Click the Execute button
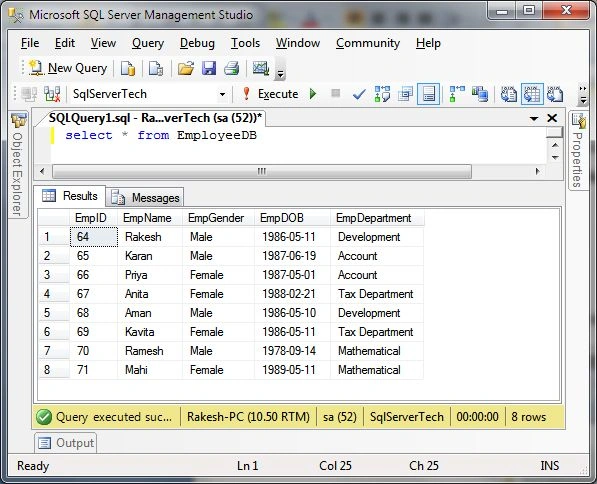The height and width of the screenshot is (484, 597). (x=271, y=94)
